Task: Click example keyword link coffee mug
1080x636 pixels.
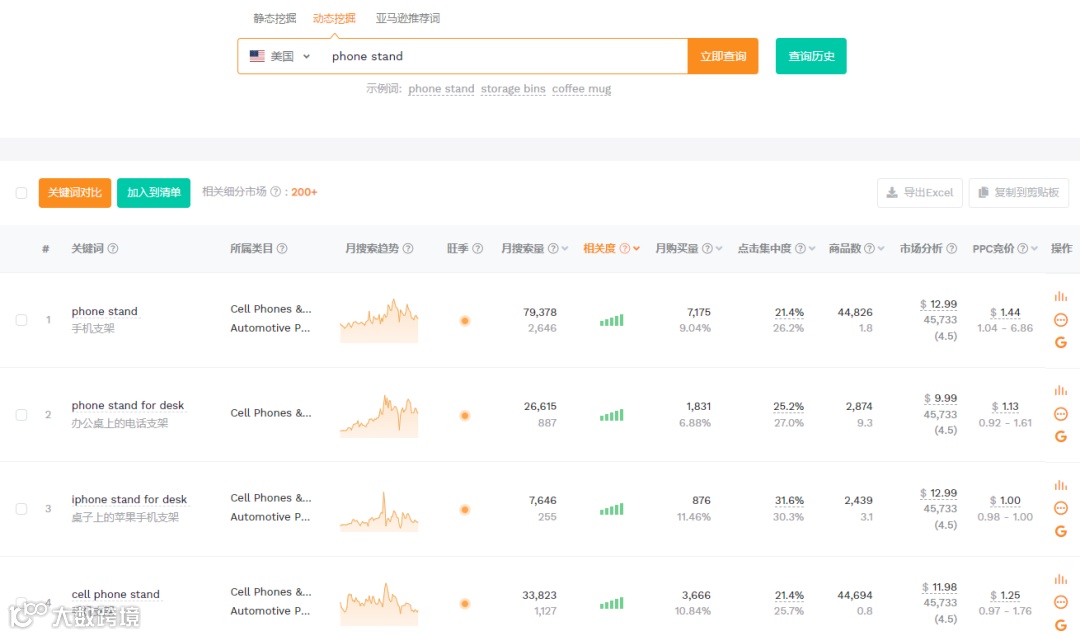Action: click(581, 89)
